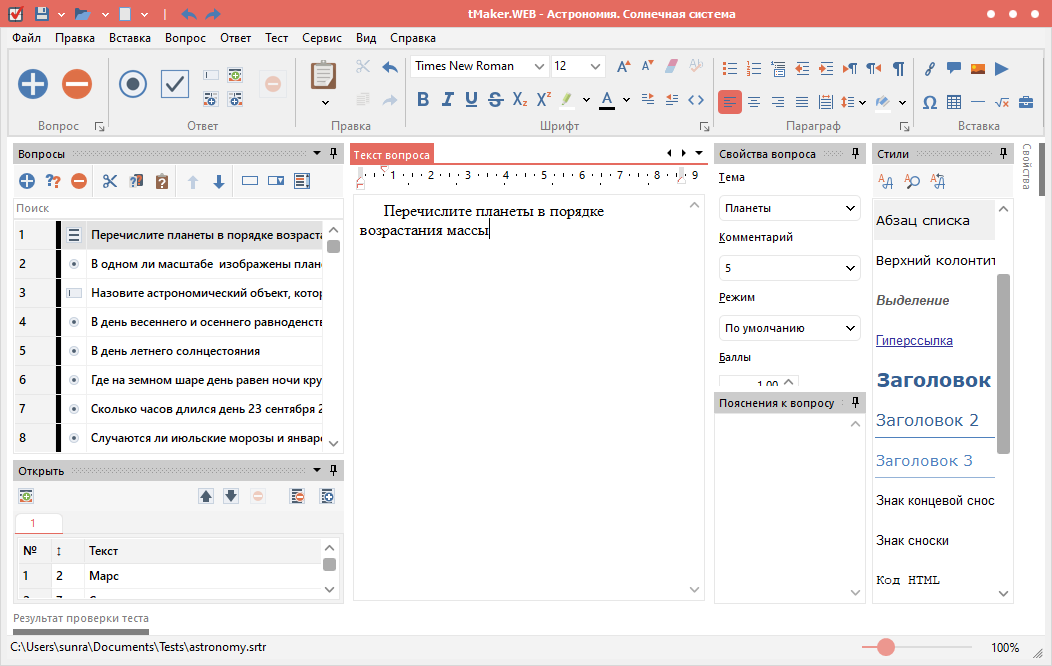Insert picture icon
This screenshot has width=1052, height=666.
(978, 68)
